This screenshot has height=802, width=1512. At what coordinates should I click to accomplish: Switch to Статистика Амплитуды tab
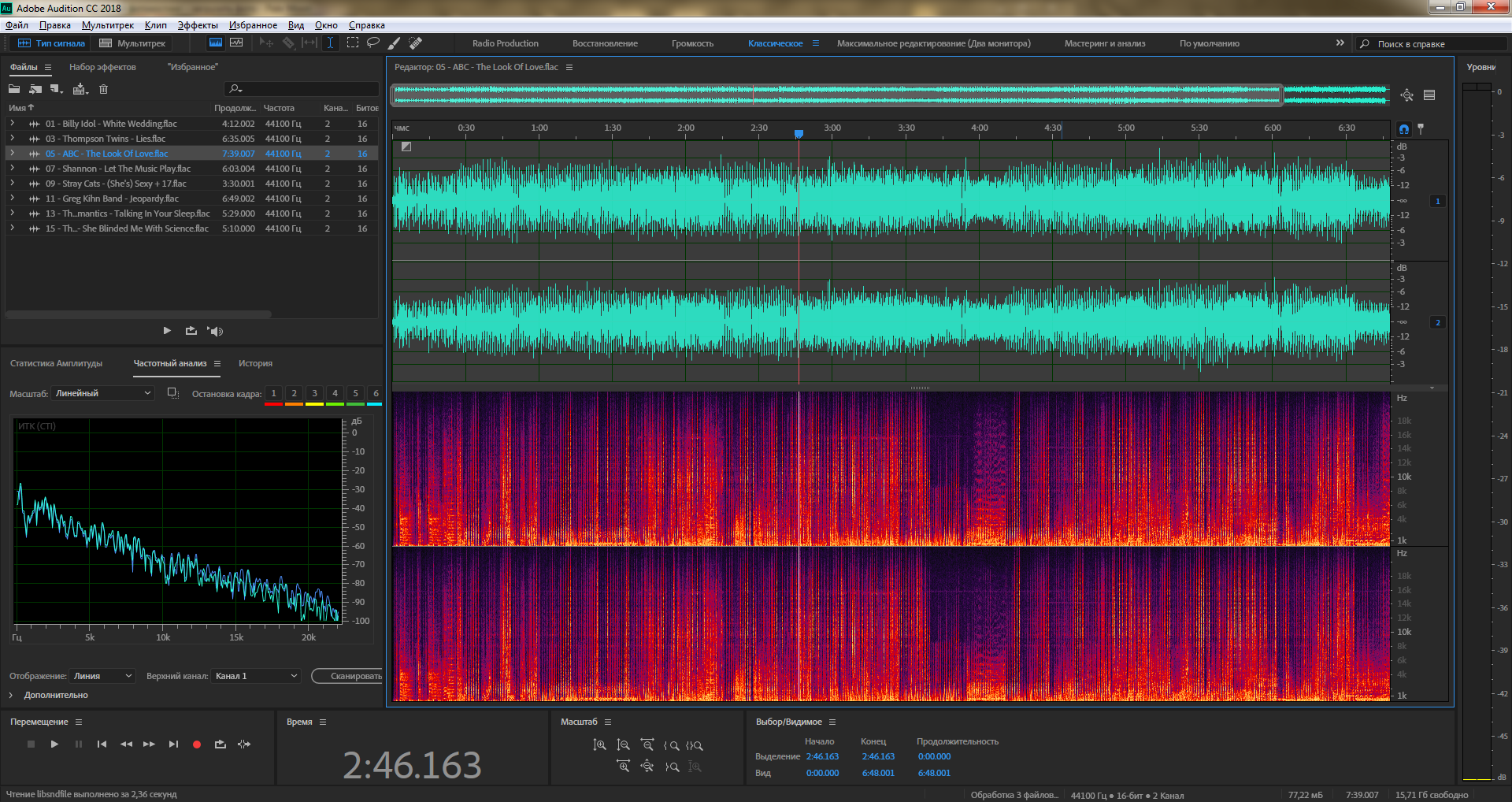(x=57, y=363)
